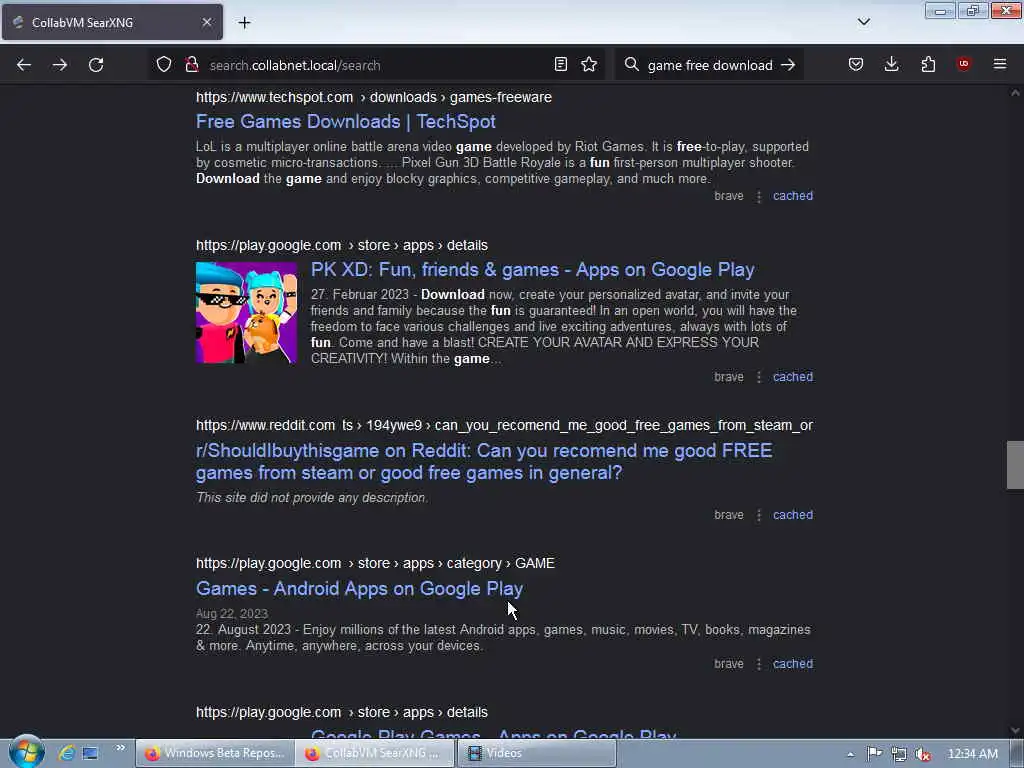The height and width of the screenshot is (768, 1024).
Task: Go forward with the browser forward arrow
Action: click(x=60, y=65)
